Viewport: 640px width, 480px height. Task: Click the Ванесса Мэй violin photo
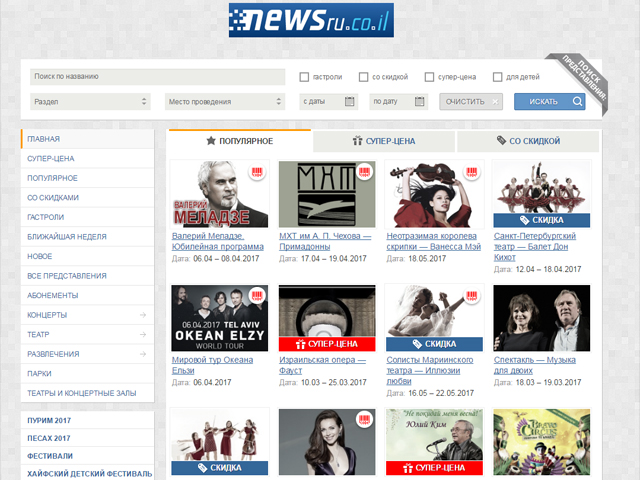coord(434,194)
